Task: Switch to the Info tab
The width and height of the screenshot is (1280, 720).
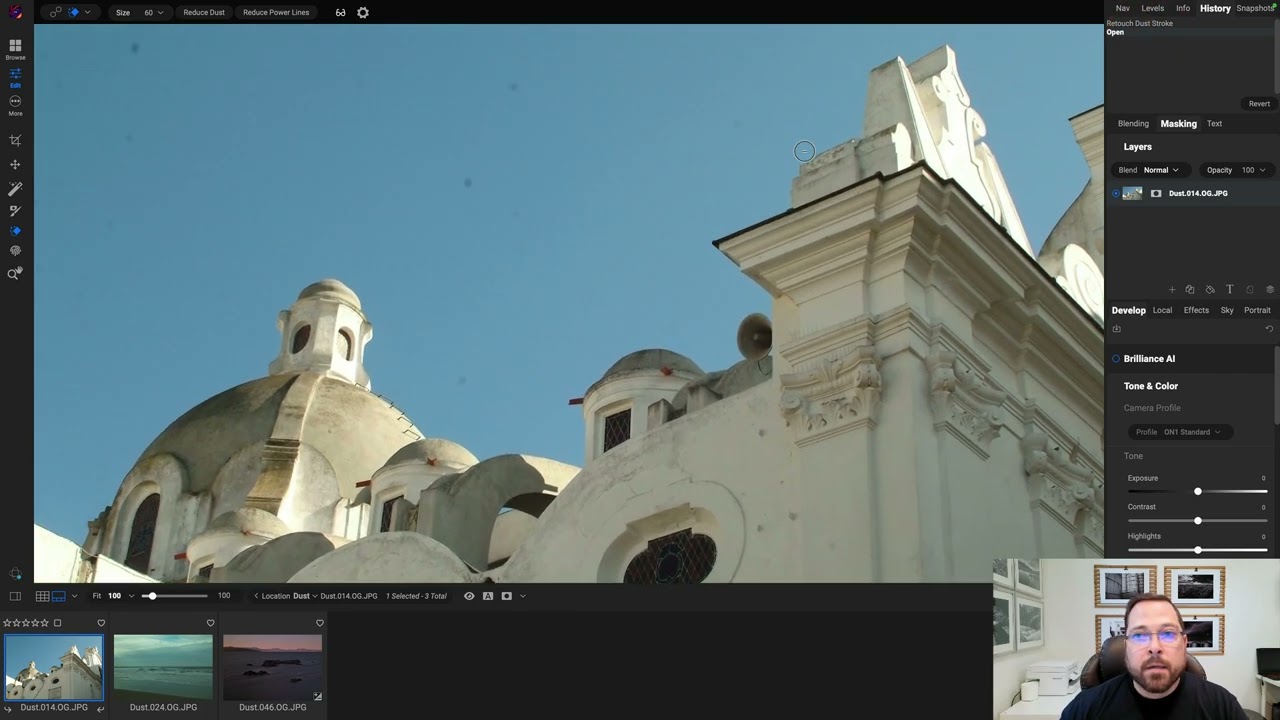Action: point(1183,8)
